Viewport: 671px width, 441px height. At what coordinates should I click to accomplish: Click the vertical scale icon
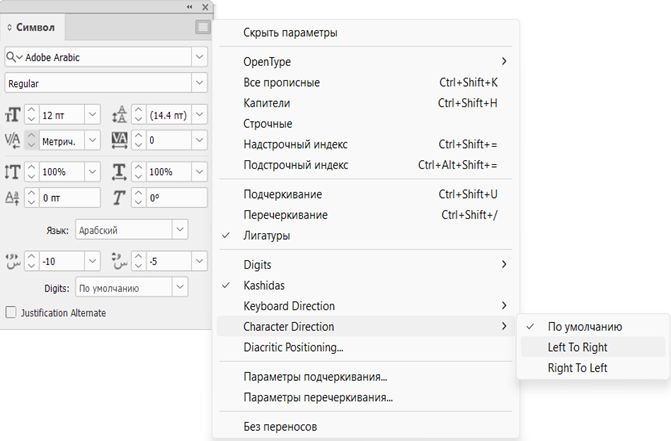12,172
